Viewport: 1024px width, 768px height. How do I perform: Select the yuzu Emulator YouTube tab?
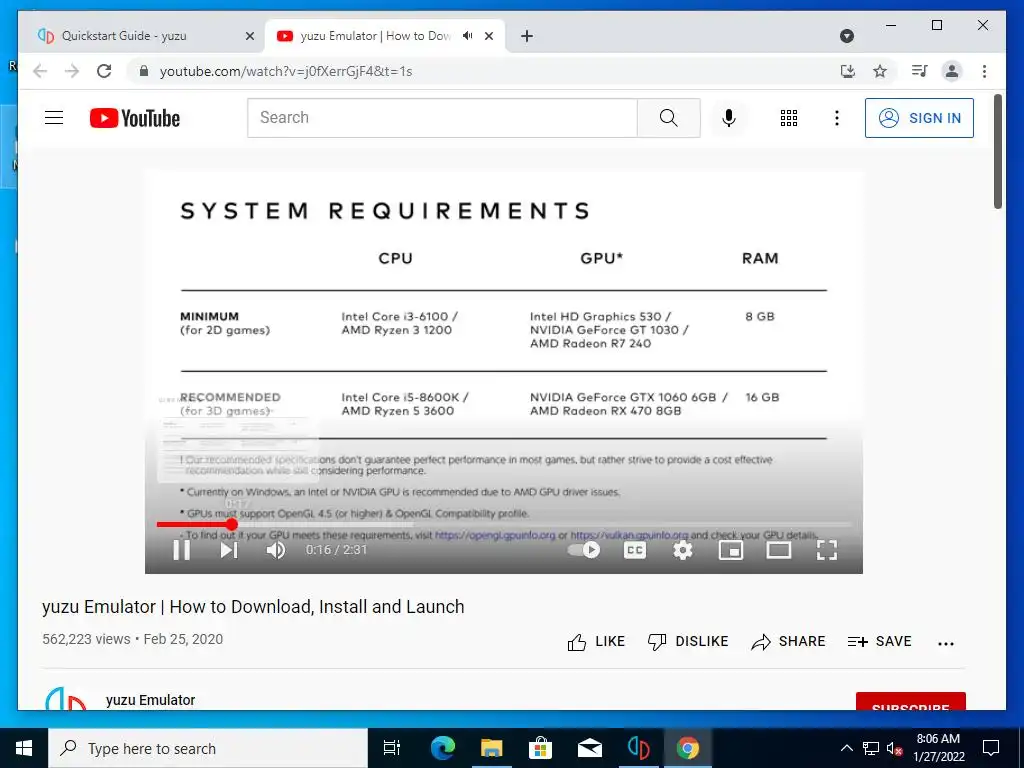coord(376,36)
